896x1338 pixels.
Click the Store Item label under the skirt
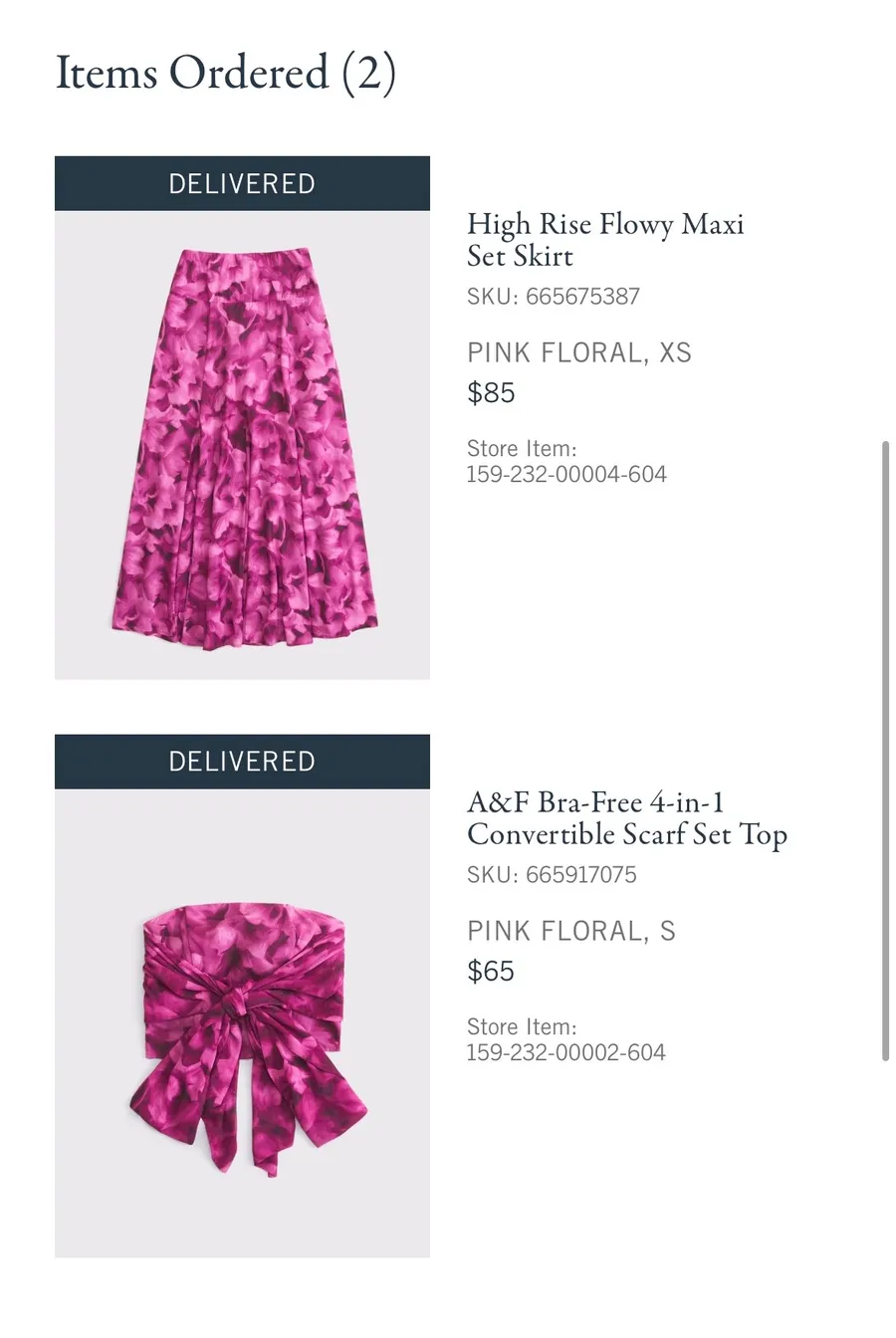pos(522,449)
